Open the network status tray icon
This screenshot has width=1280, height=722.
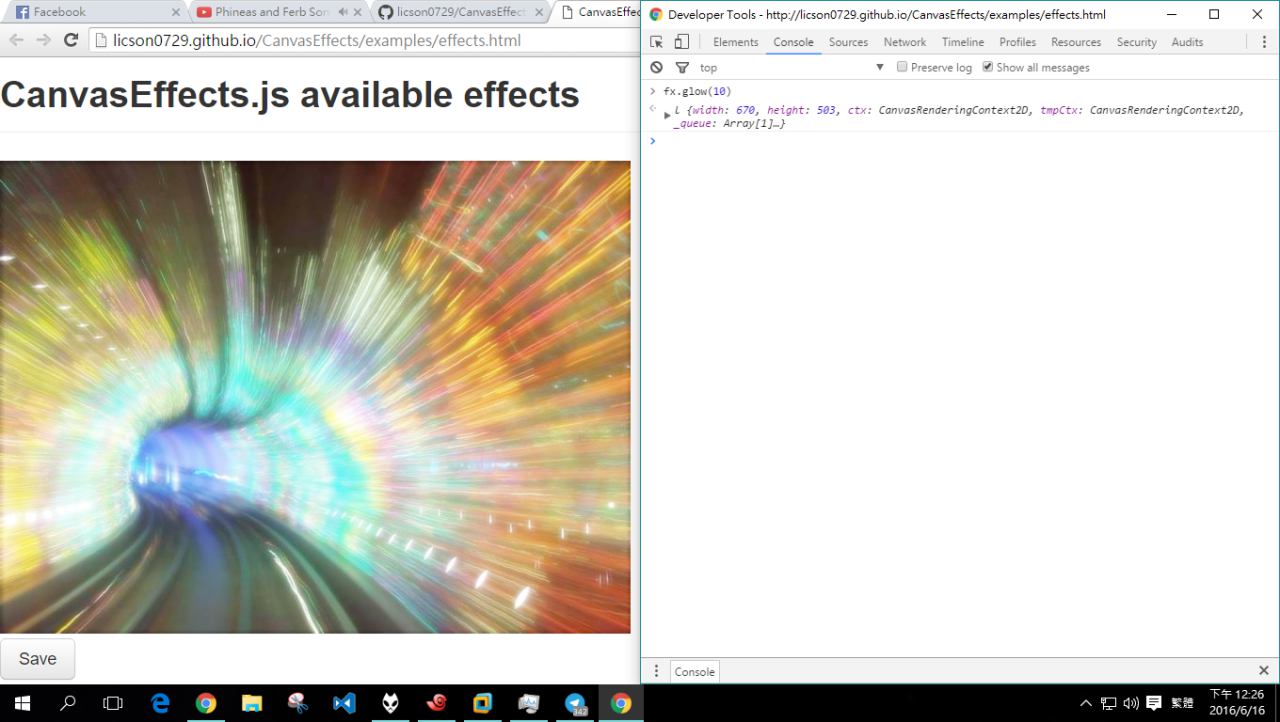tap(1109, 703)
